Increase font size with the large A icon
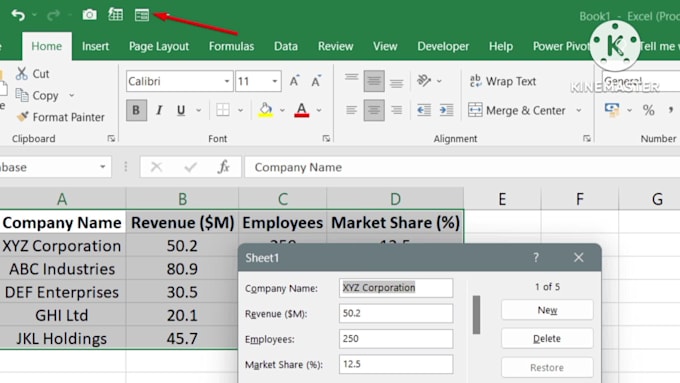This screenshot has height=383, width=680. 294,81
